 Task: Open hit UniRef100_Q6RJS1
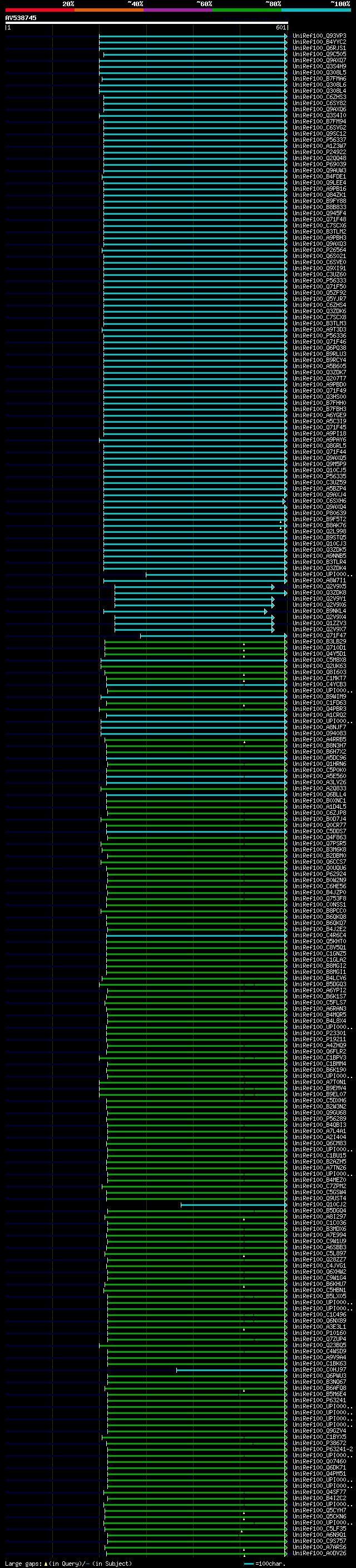click(319, 48)
